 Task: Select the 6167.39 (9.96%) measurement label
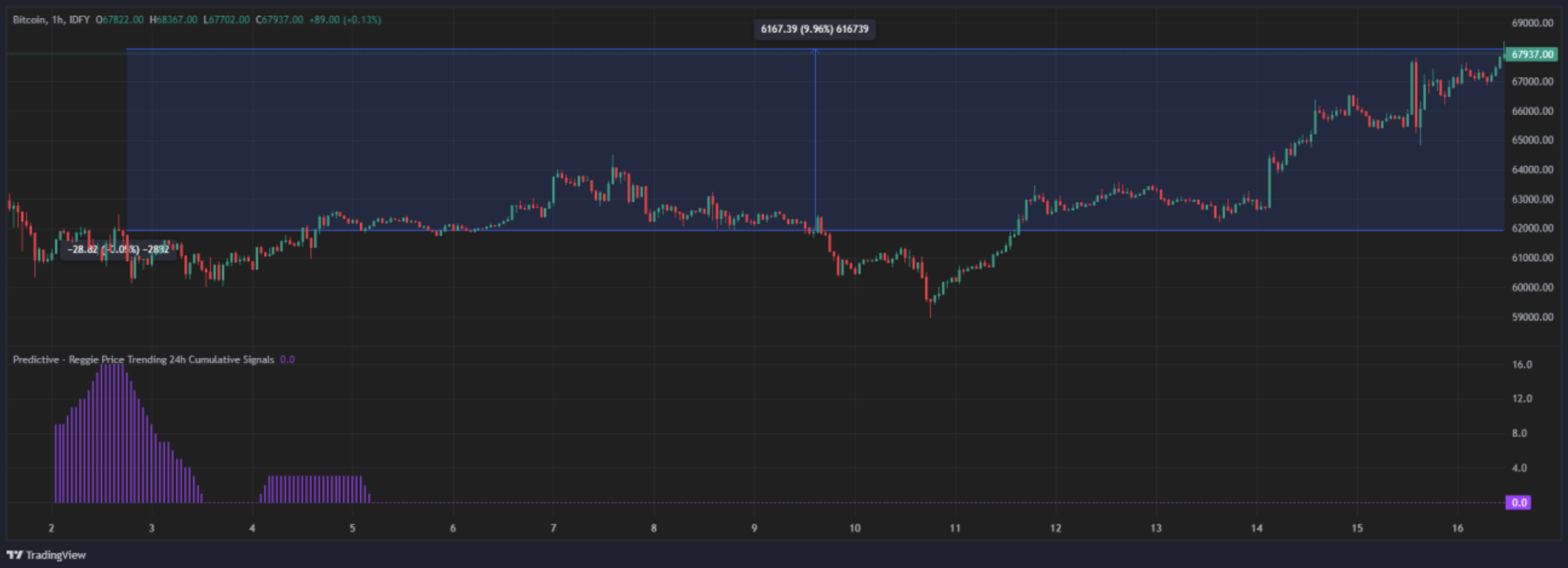coord(815,29)
